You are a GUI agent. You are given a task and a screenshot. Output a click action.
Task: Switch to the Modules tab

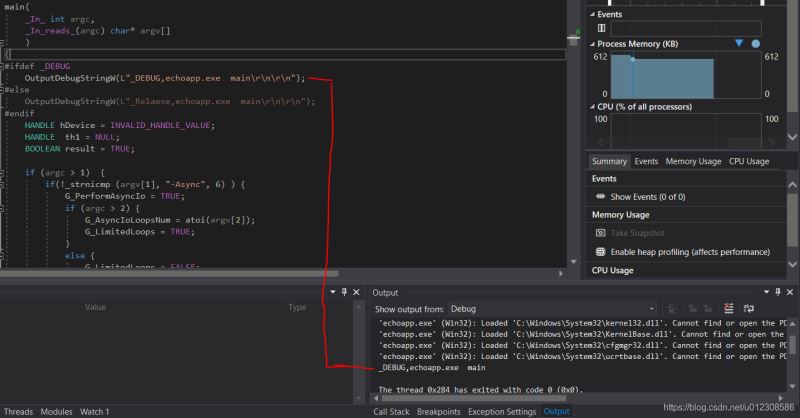click(56, 411)
